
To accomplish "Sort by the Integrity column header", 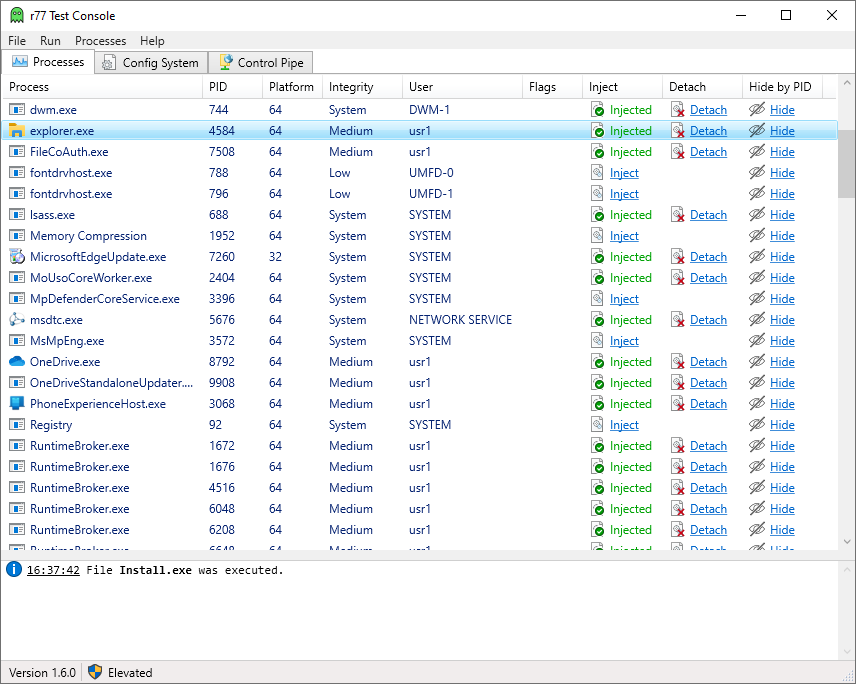I will coord(363,87).
